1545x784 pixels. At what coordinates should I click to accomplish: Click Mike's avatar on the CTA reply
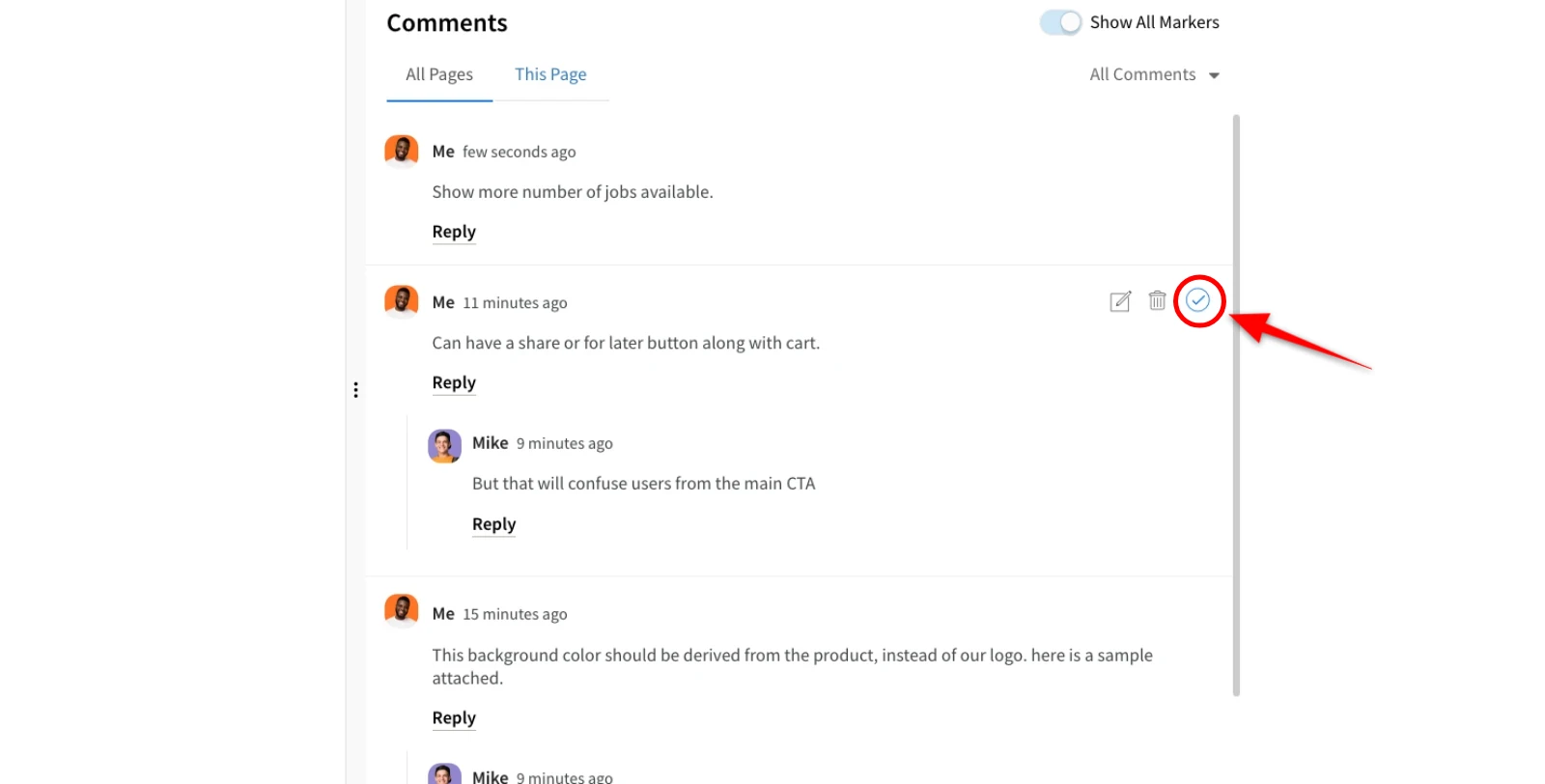(x=444, y=445)
